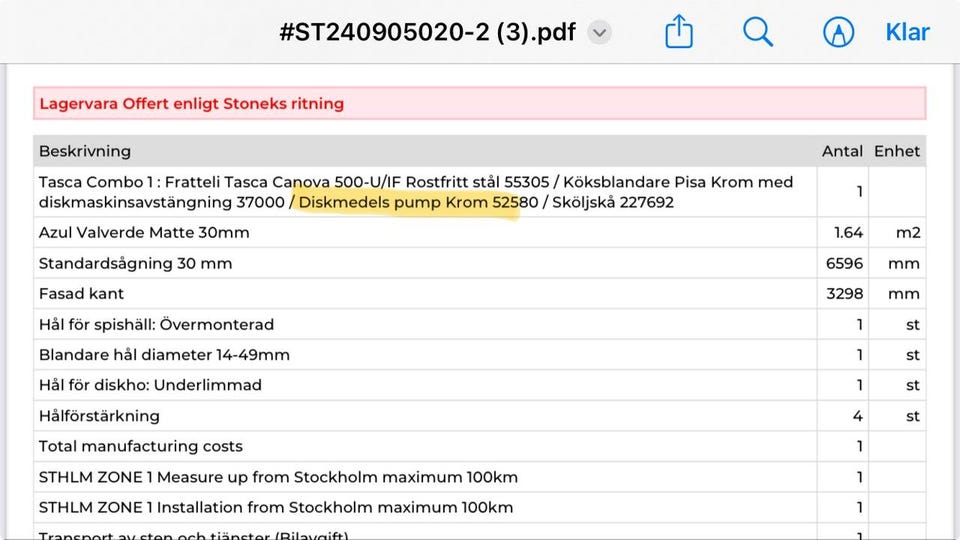Select the Azul Valverde Matte 30mm row
This screenshot has width=960, height=540.
coord(144,233)
